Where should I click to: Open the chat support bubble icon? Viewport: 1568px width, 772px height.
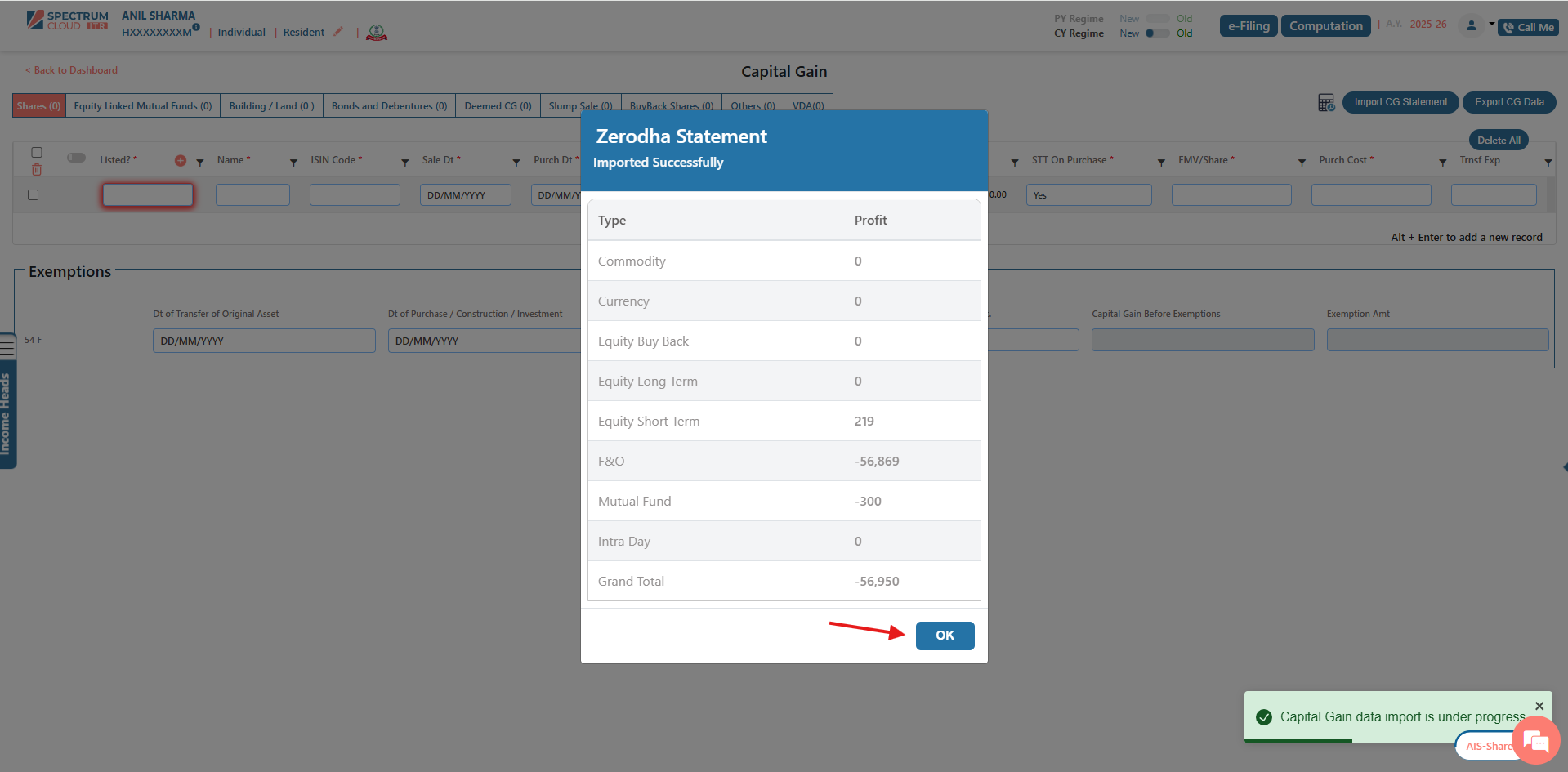pyautogui.click(x=1536, y=741)
